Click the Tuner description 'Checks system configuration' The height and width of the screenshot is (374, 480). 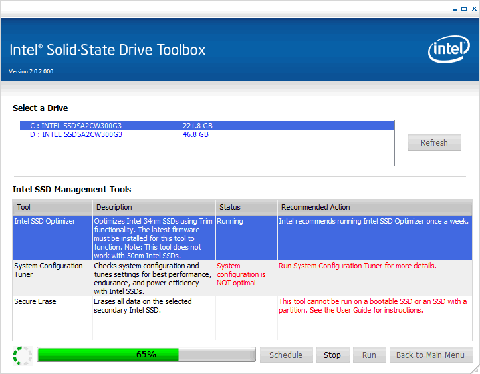point(153,278)
